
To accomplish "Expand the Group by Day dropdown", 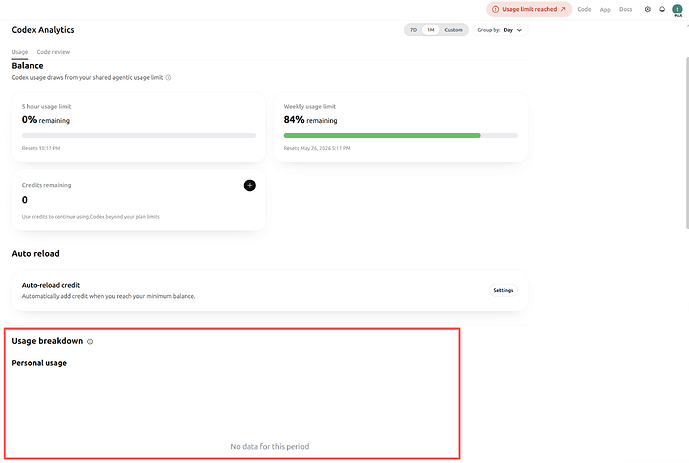I will 500,30.
